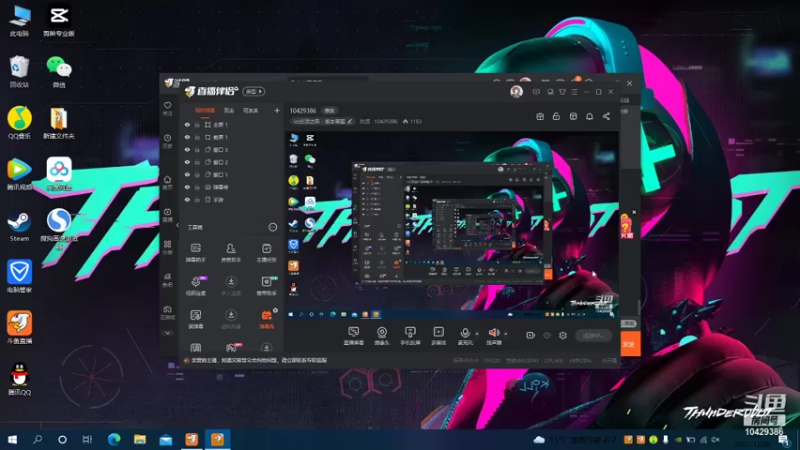
Task: Add a 手机投屏 phone cast source
Action: coord(410,336)
